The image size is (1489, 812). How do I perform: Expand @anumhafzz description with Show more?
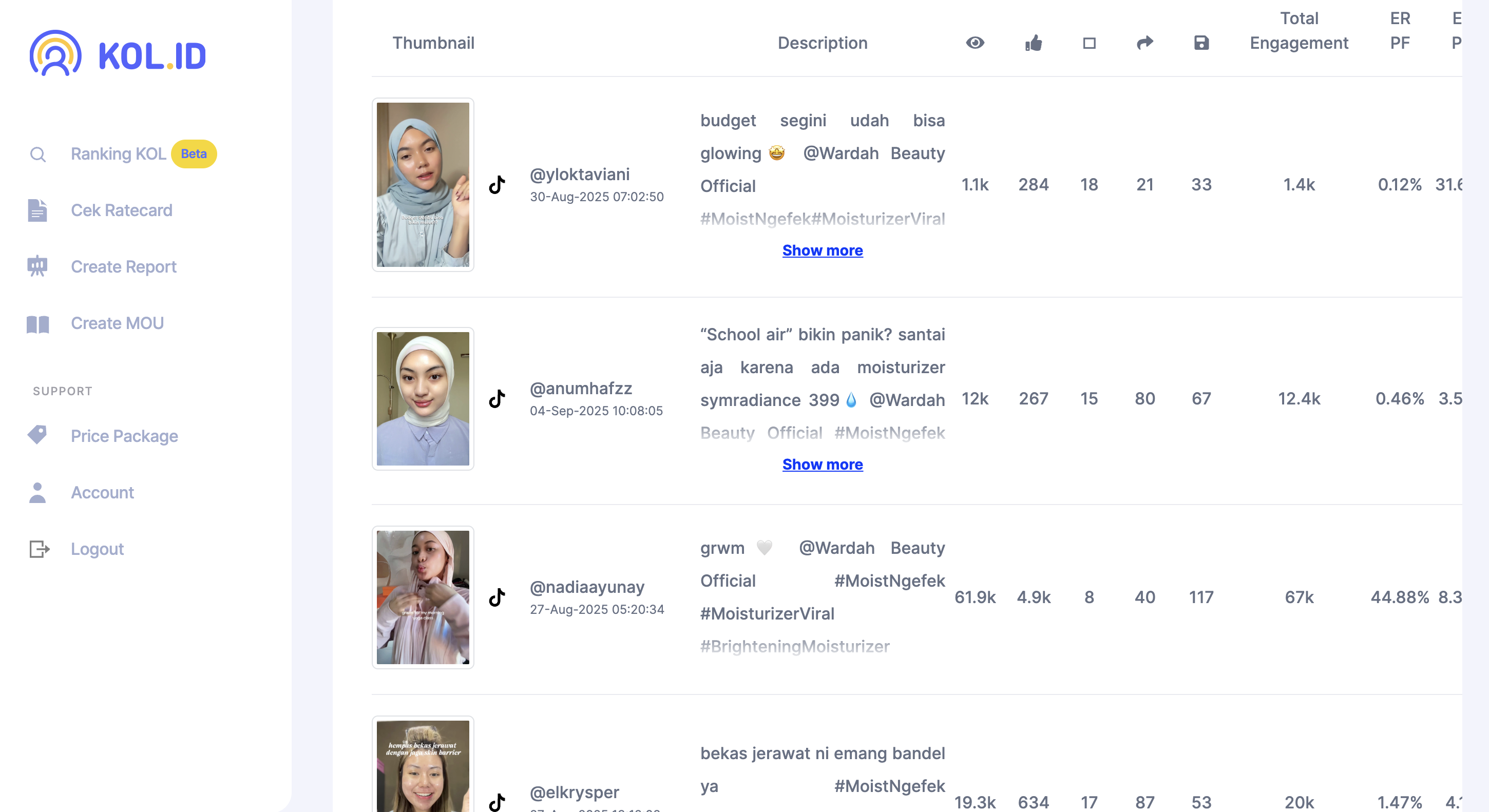click(x=822, y=464)
